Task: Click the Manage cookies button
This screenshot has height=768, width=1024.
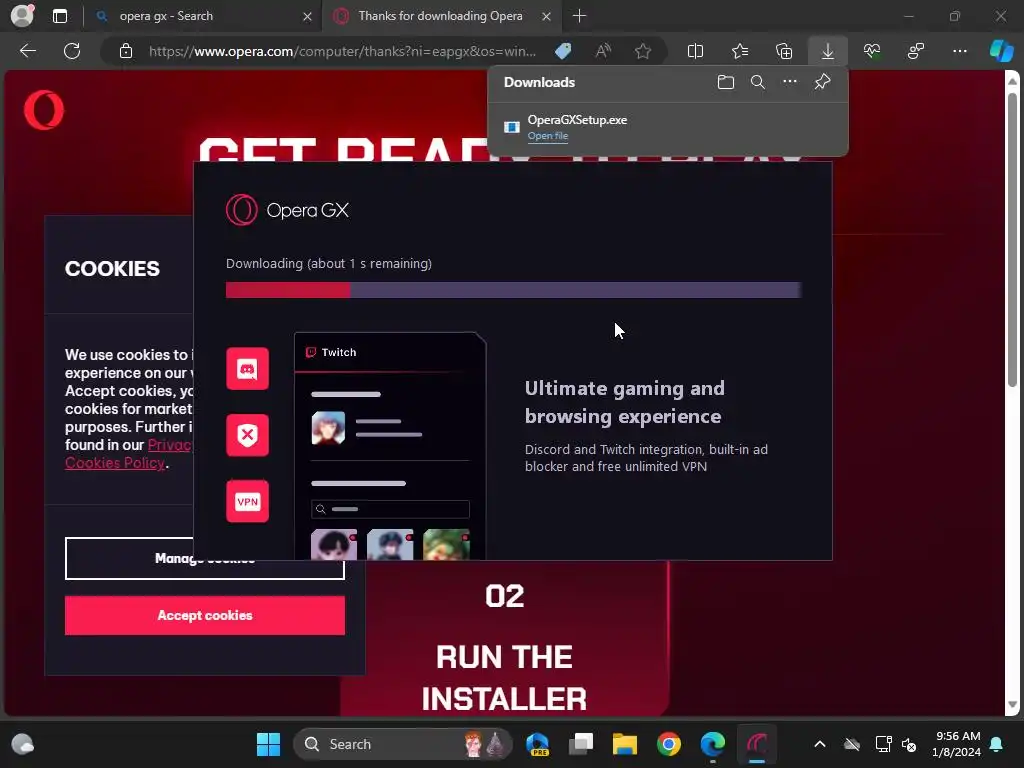Action: (x=205, y=558)
